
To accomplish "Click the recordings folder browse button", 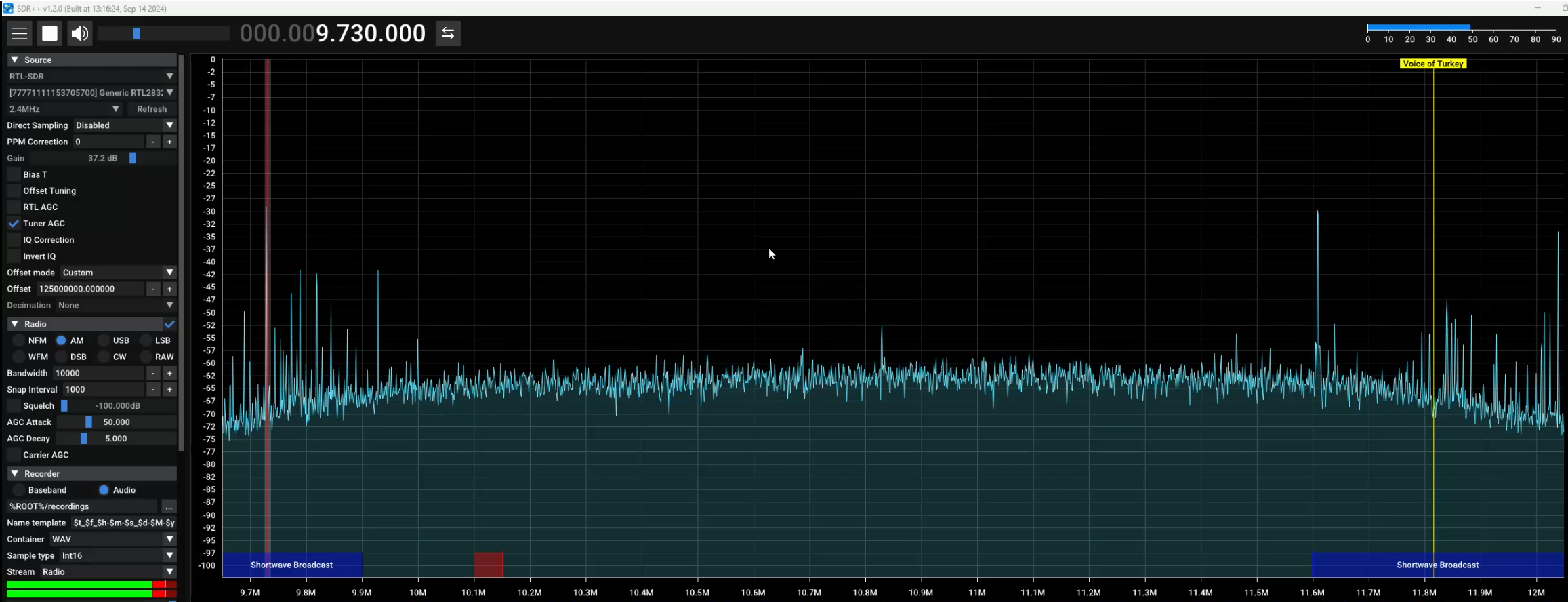I will tap(169, 506).
